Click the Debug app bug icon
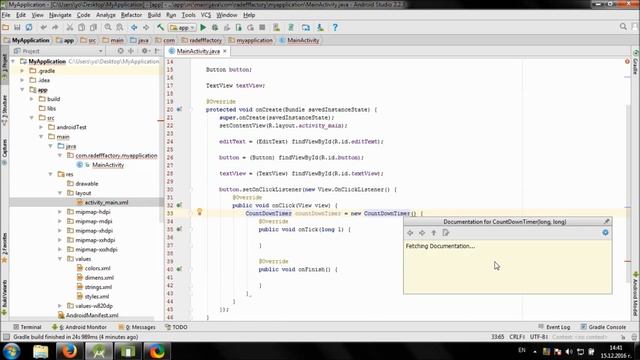 click(x=215, y=27)
